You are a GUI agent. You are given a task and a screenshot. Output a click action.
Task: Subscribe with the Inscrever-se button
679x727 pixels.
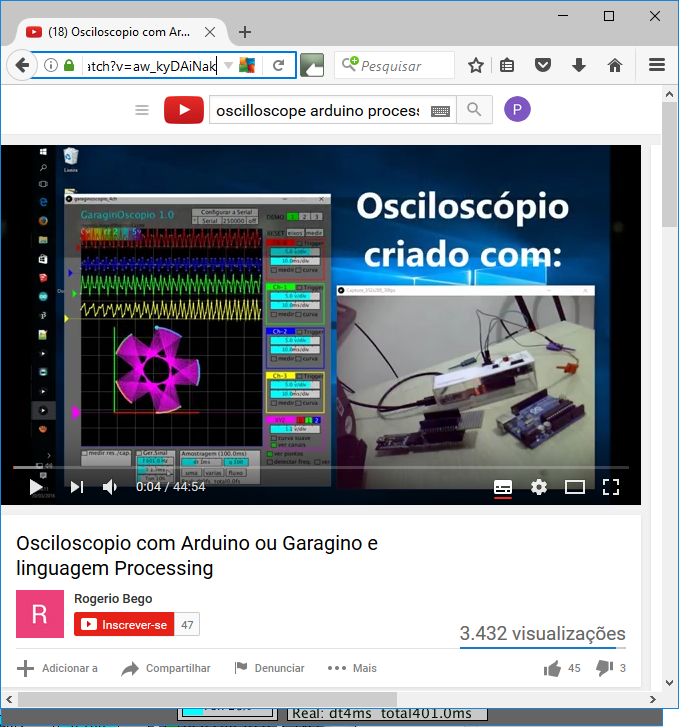(124, 625)
